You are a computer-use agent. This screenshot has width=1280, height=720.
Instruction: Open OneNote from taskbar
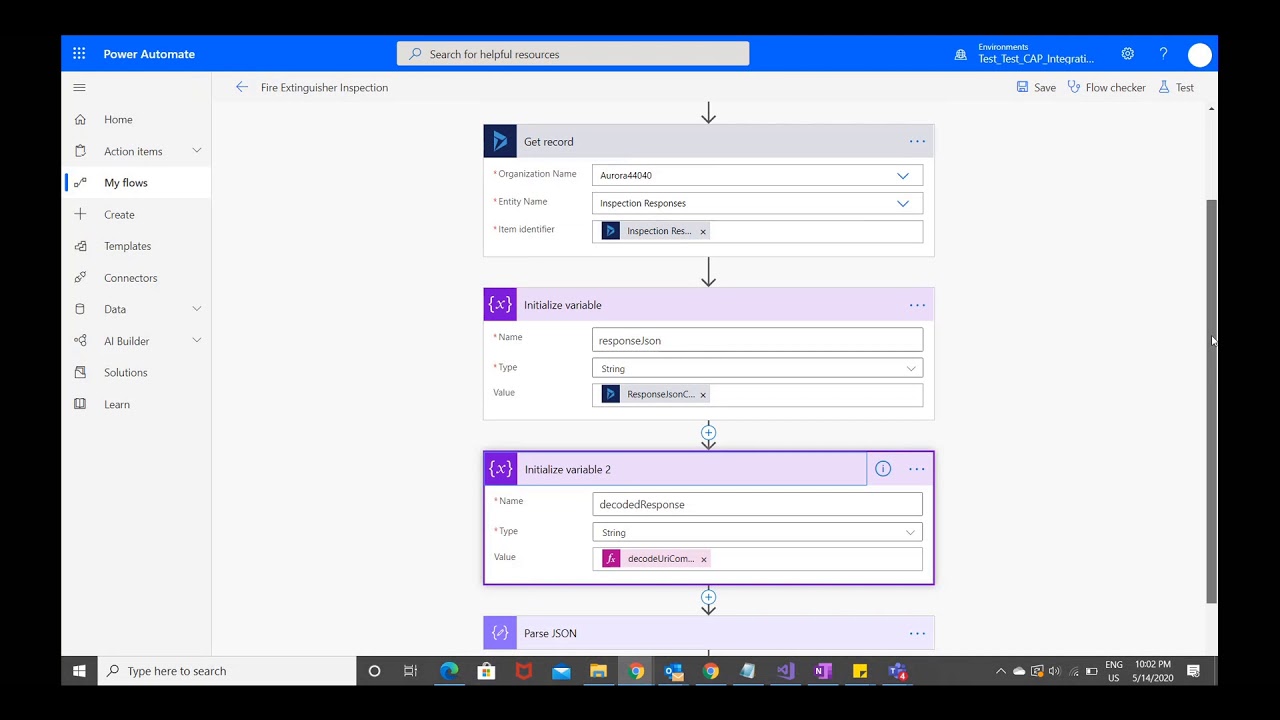[823, 671]
